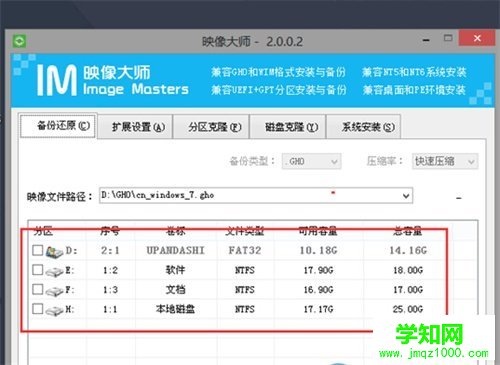Click the H: drive disk icon
Screen dimensions: 500x365
point(54,310)
